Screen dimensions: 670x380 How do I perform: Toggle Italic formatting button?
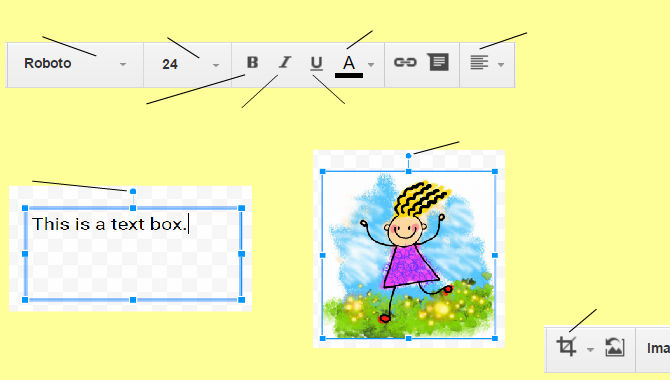coord(285,62)
